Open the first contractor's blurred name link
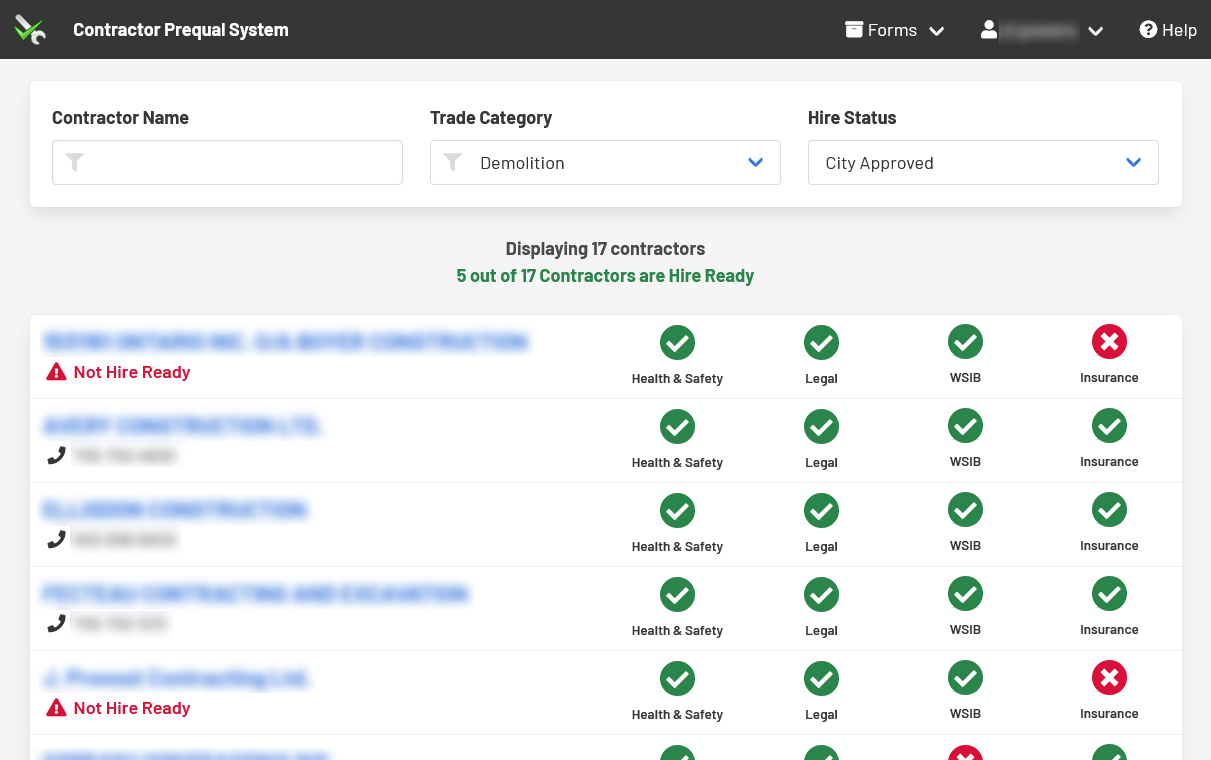Viewport: 1211px width, 760px height. tap(284, 342)
